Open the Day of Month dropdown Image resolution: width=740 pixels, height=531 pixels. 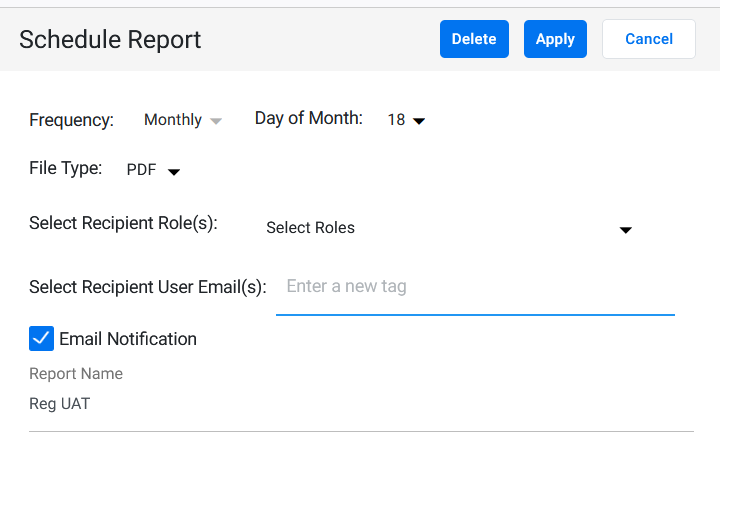[406, 120]
